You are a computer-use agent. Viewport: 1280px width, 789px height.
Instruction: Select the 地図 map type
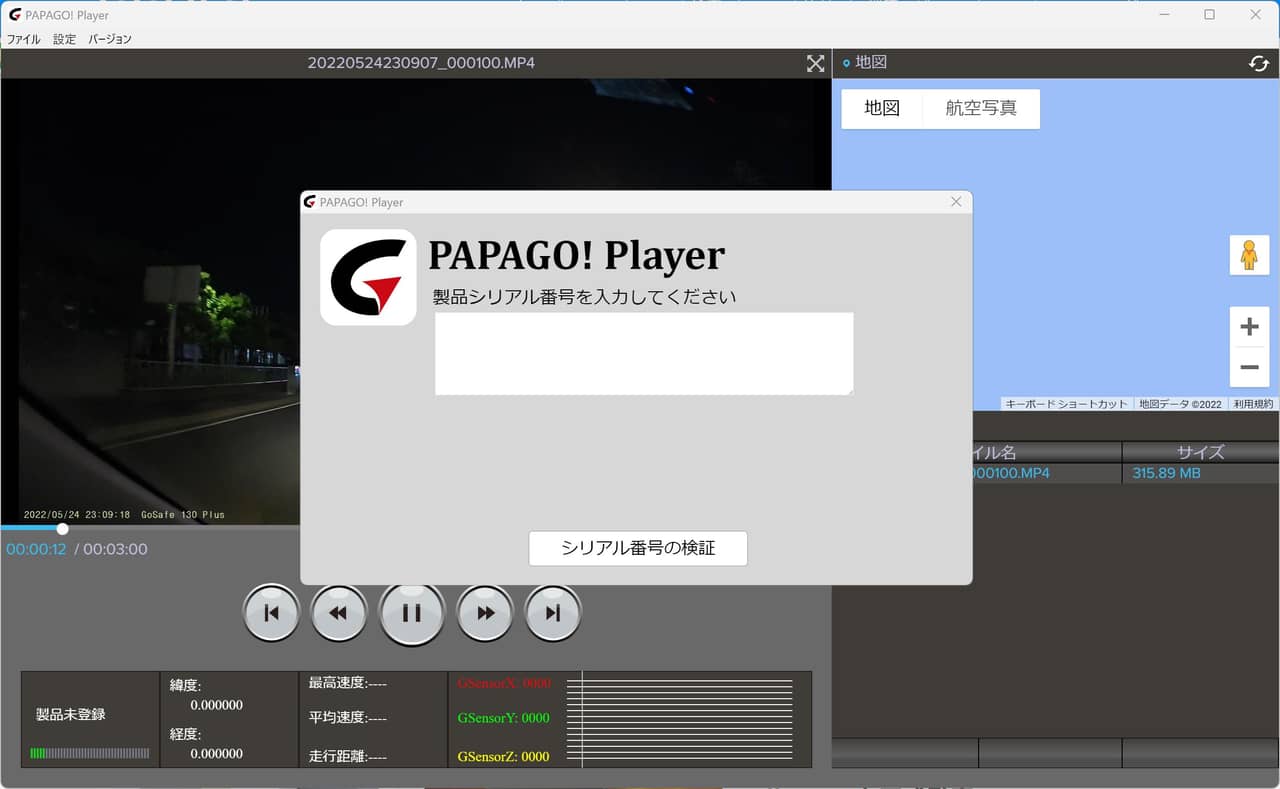coord(881,109)
